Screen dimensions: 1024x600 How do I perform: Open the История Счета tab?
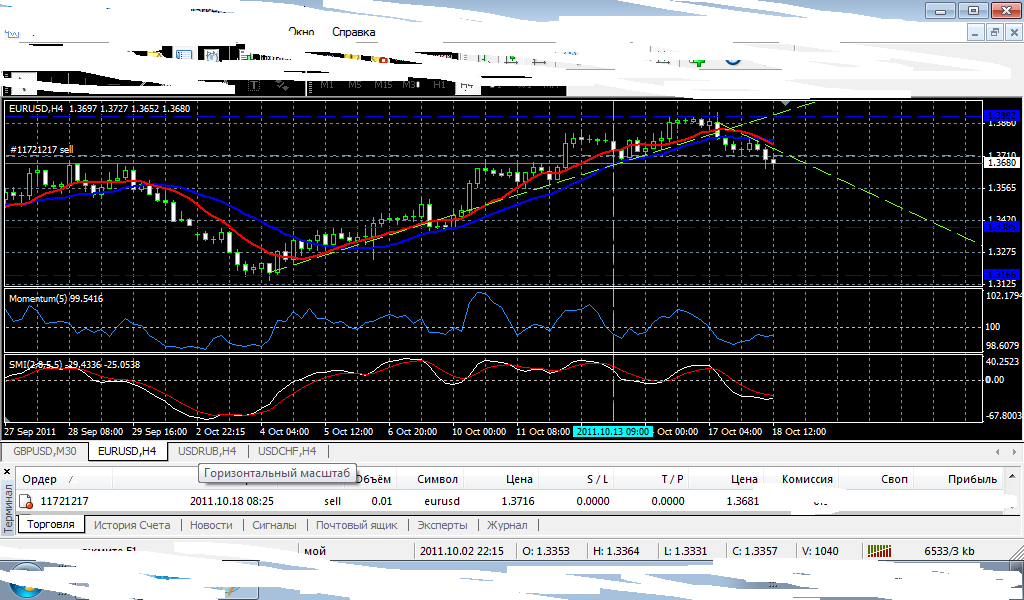[x=132, y=525]
